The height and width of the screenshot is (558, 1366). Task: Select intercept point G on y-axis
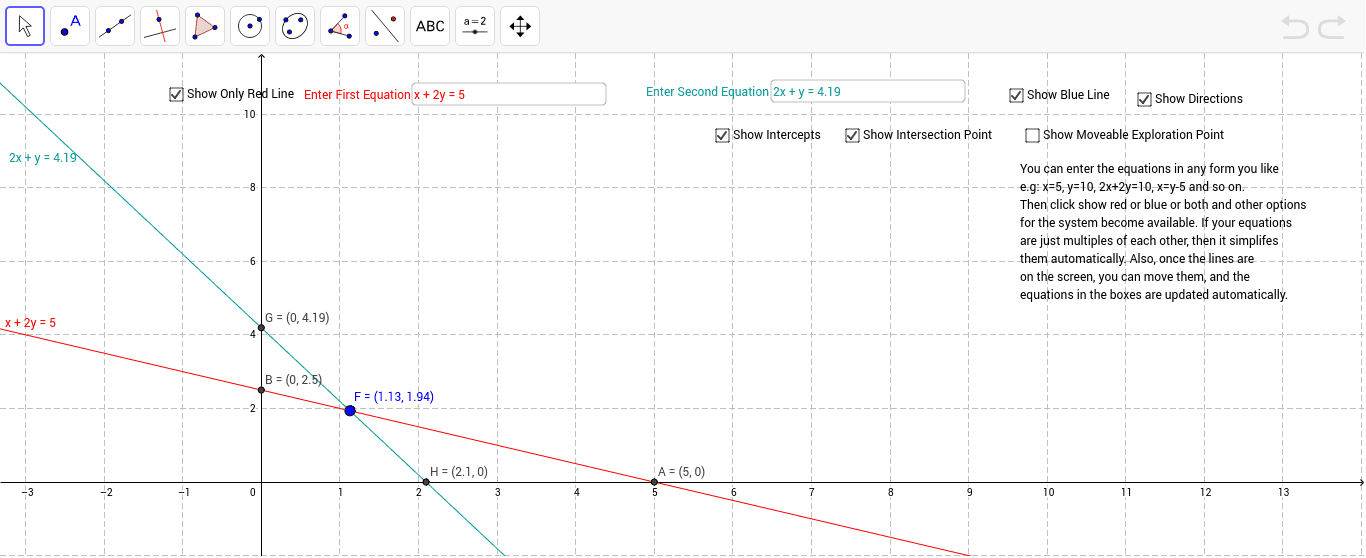pyautogui.click(x=261, y=328)
